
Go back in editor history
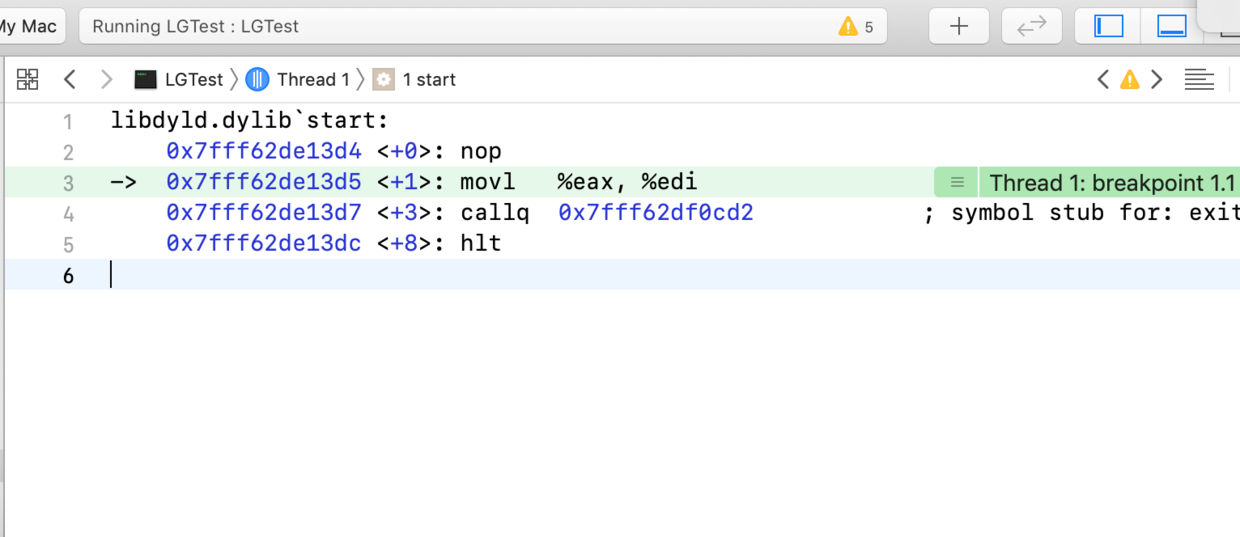pos(69,79)
